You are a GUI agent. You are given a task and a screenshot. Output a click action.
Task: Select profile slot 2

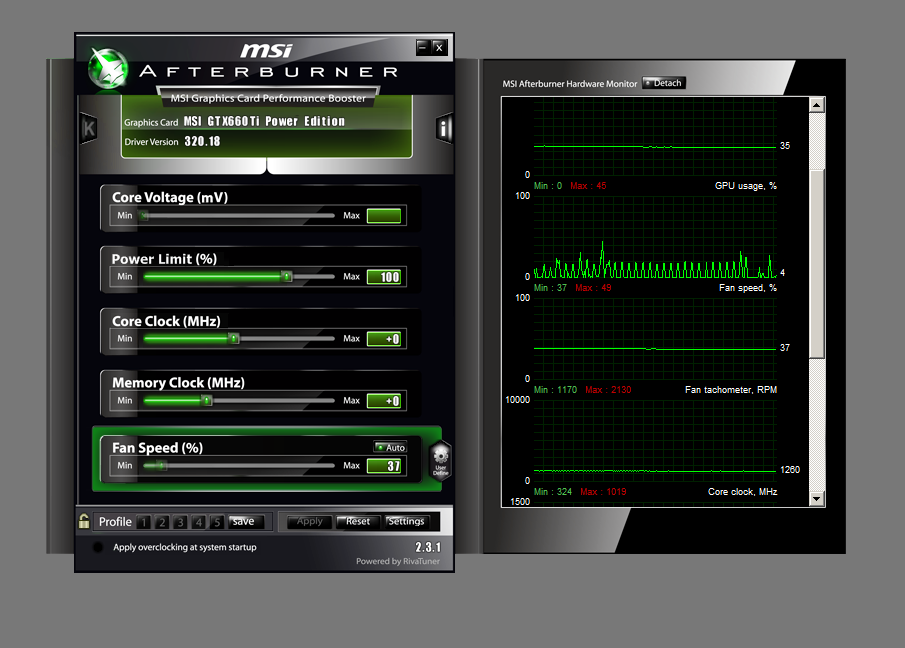click(x=162, y=522)
